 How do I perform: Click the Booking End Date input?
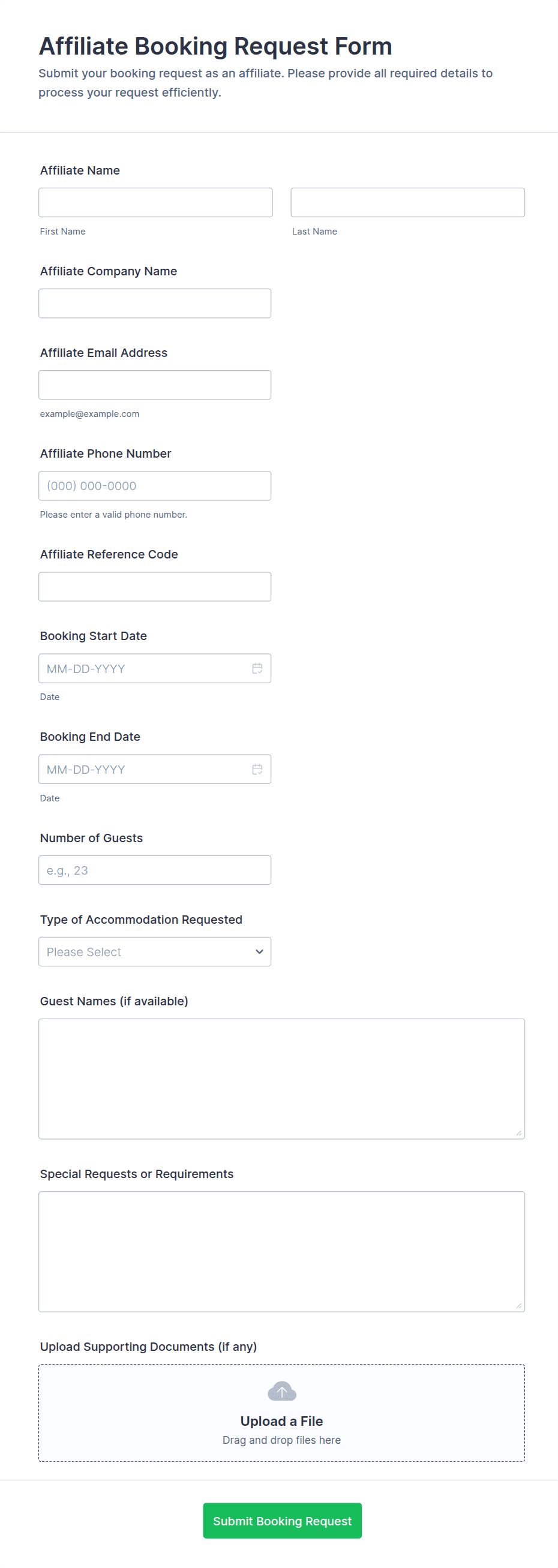coord(143,770)
